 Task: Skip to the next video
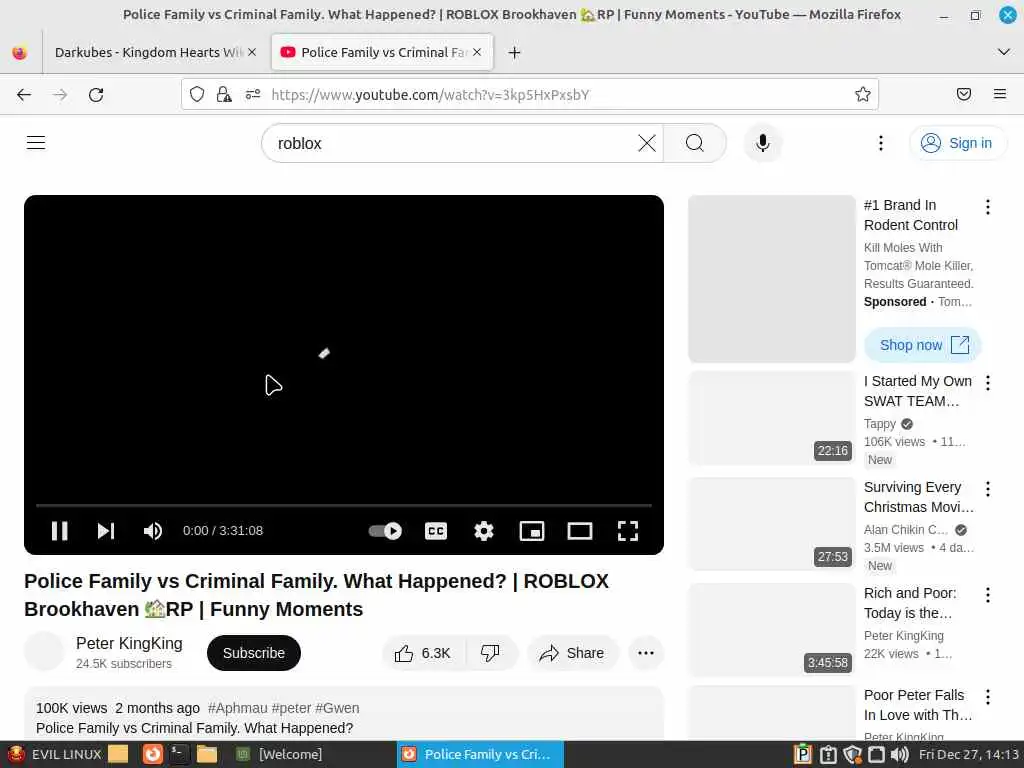[x=106, y=531]
